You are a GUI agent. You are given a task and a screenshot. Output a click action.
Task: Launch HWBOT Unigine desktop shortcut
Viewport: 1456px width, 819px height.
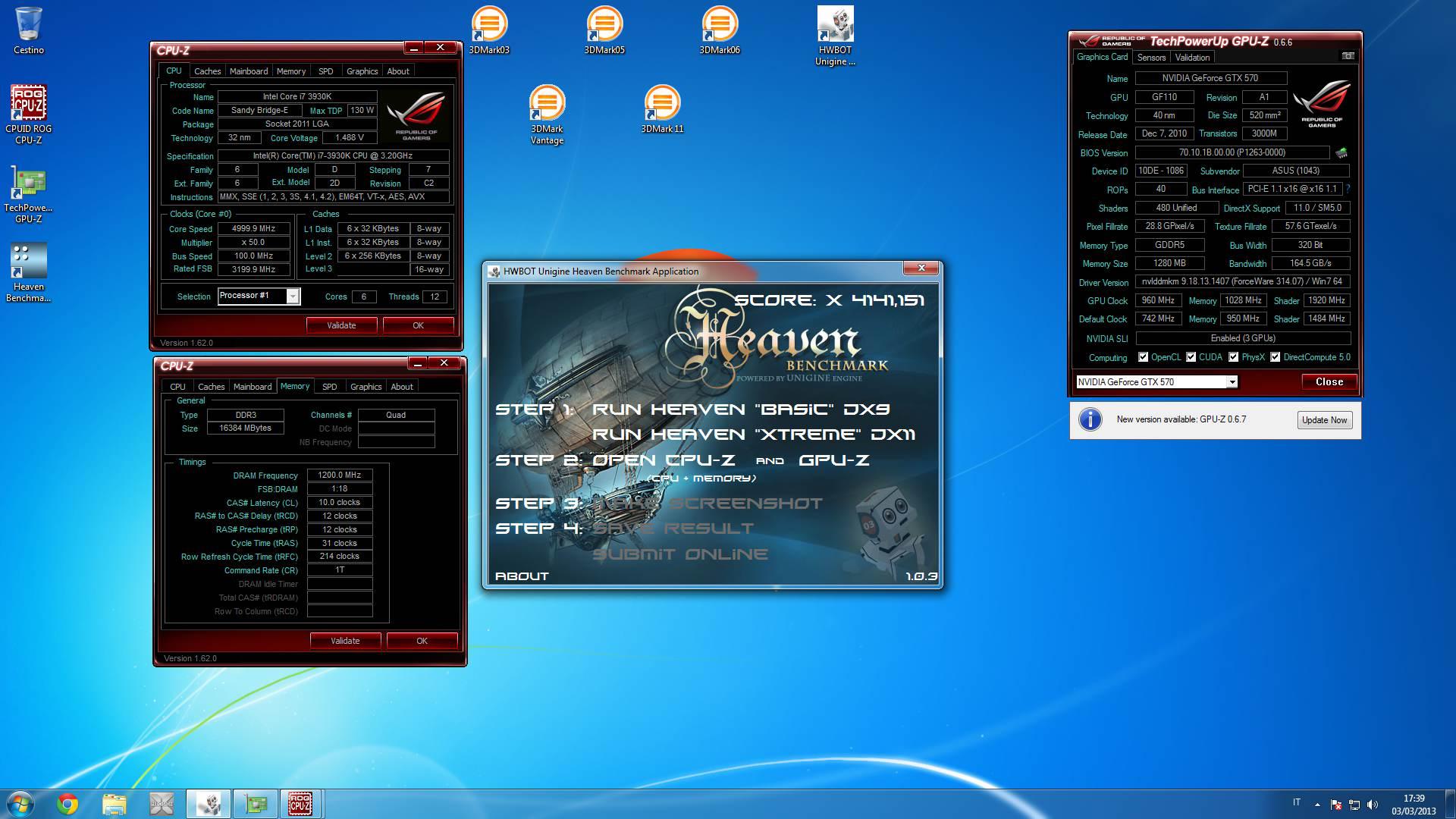835,36
